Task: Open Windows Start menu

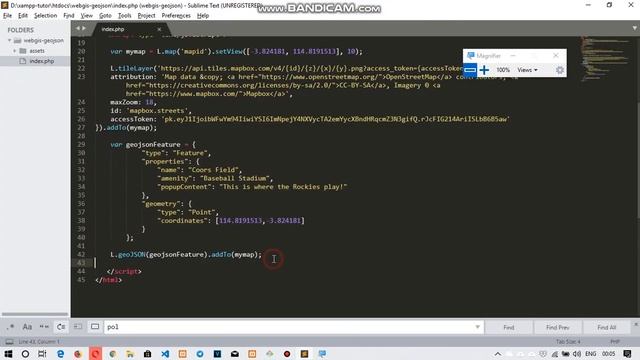Action: pos(8,353)
